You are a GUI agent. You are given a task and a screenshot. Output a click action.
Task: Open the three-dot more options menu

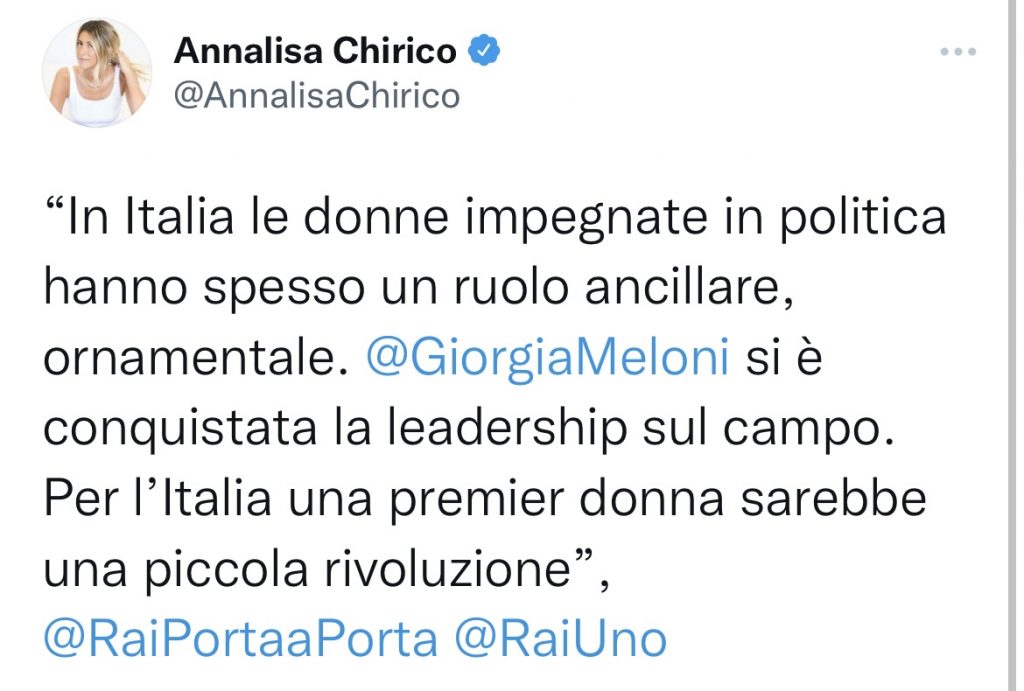(x=958, y=52)
